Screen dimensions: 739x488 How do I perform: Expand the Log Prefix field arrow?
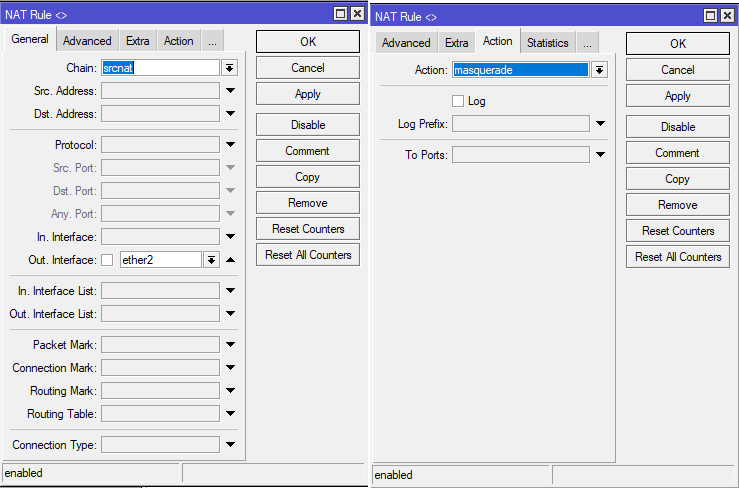pyautogui.click(x=600, y=124)
